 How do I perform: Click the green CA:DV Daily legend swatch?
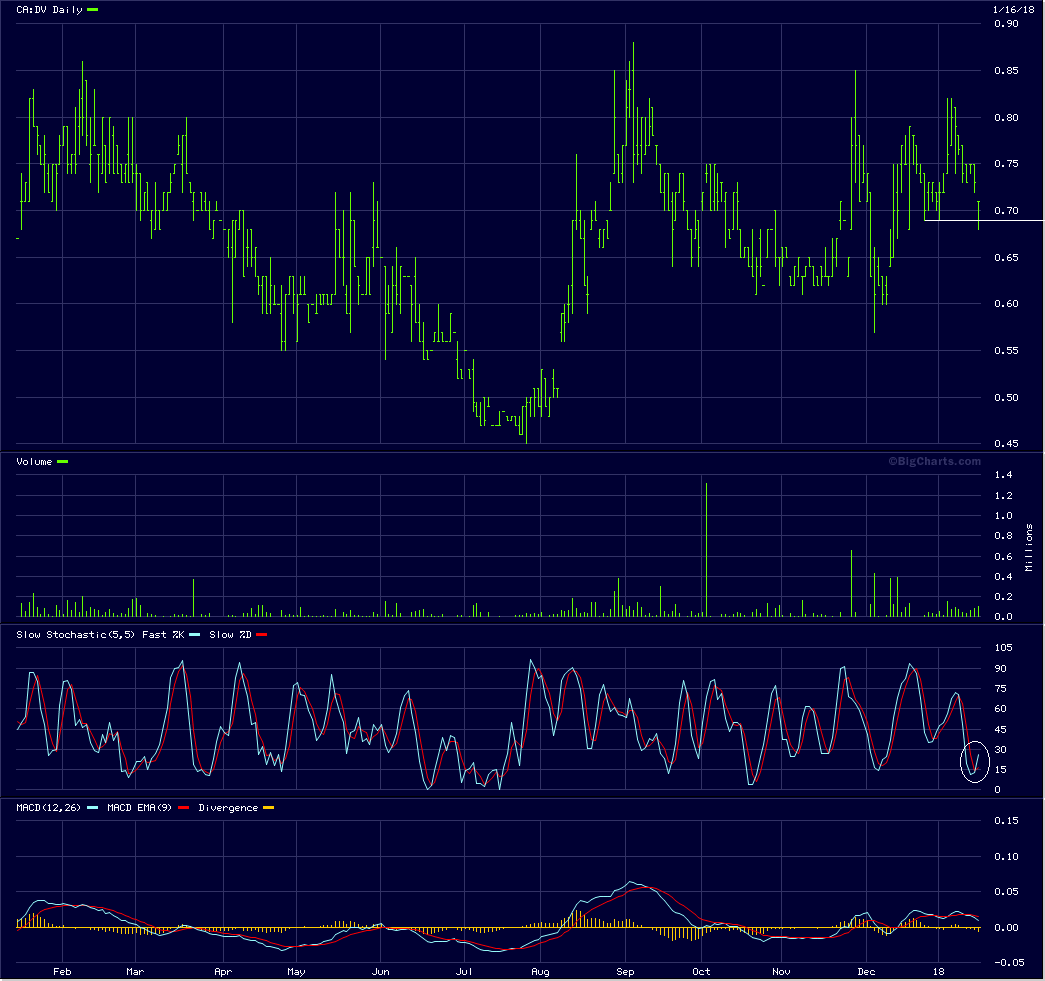click(92, 9)
